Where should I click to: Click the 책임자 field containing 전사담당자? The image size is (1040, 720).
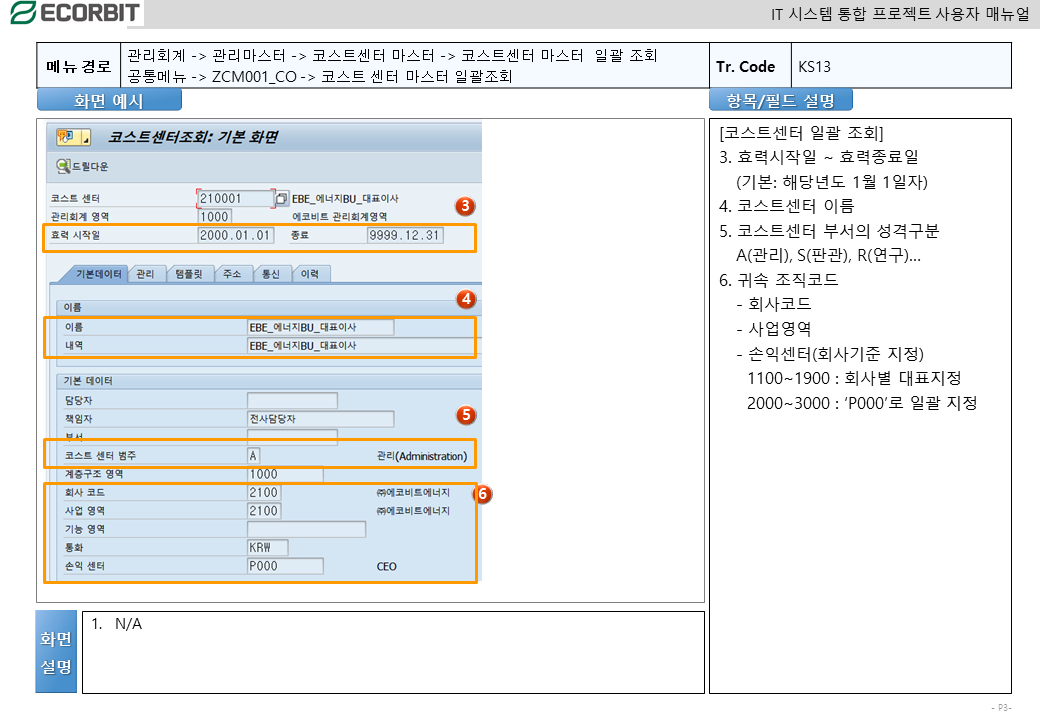click(x=320, y=419)
